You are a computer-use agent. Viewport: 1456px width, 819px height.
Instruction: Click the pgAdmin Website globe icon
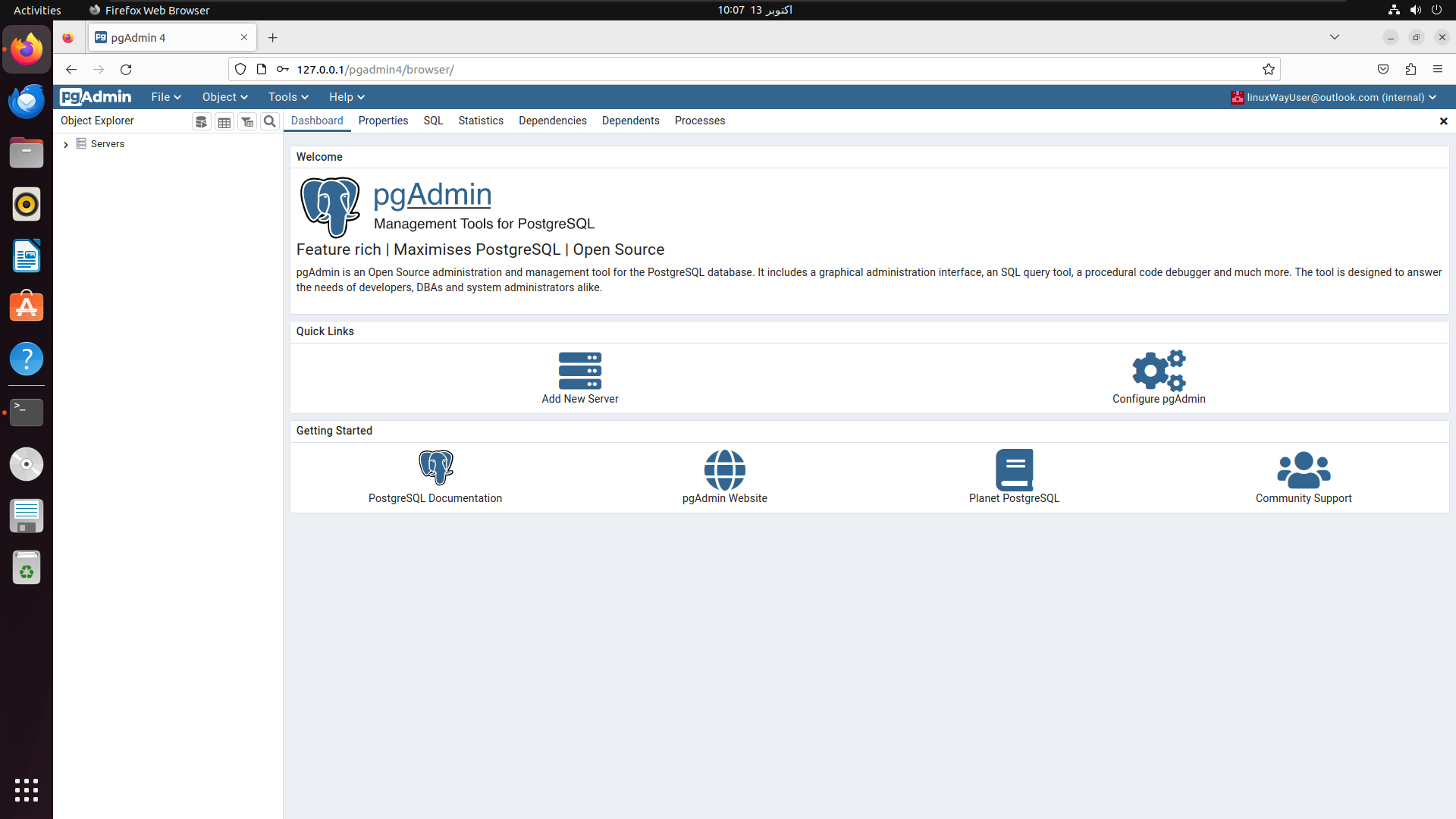click(x=725, y=470)
